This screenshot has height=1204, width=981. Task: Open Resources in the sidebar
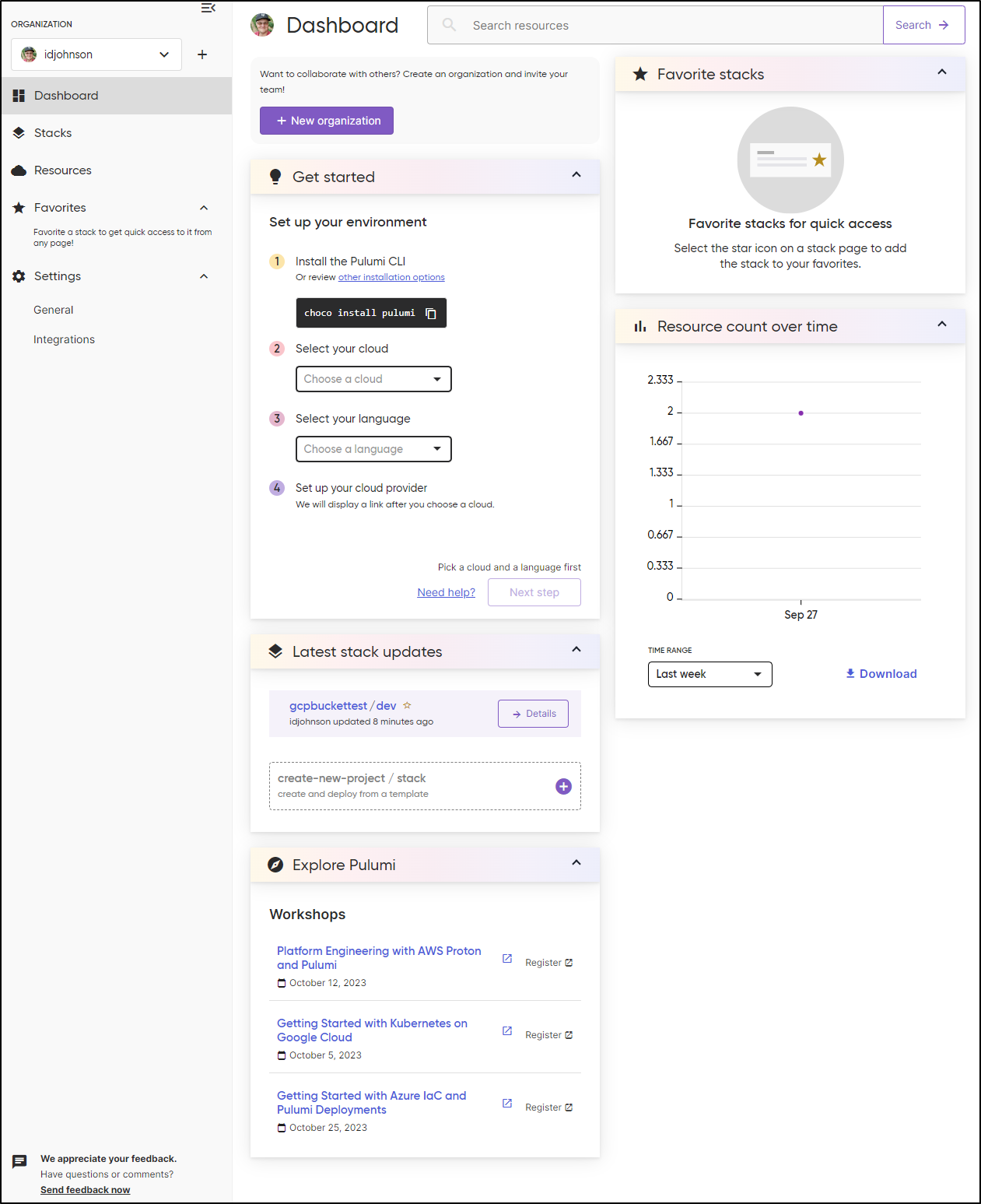pos(117,170)
